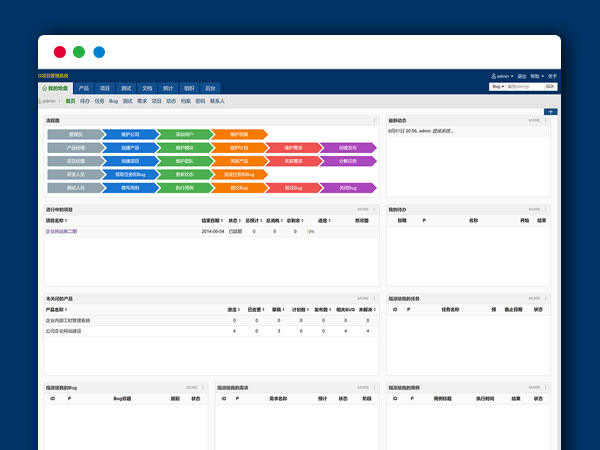Switch to the 产品 main tab
Image resolution: width=600 pixels, height=450 pixels.
click(84, 88)
